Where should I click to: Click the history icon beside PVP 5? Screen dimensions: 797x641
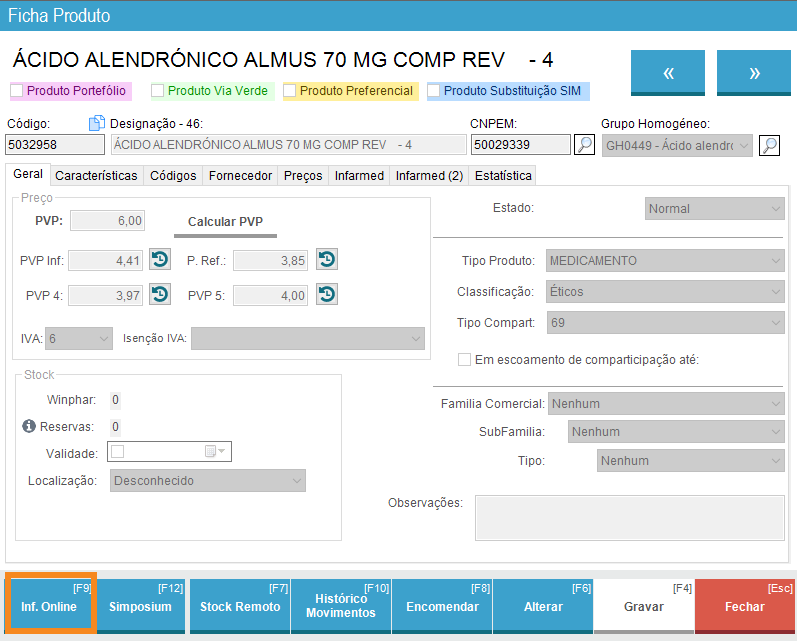point(326,295)
